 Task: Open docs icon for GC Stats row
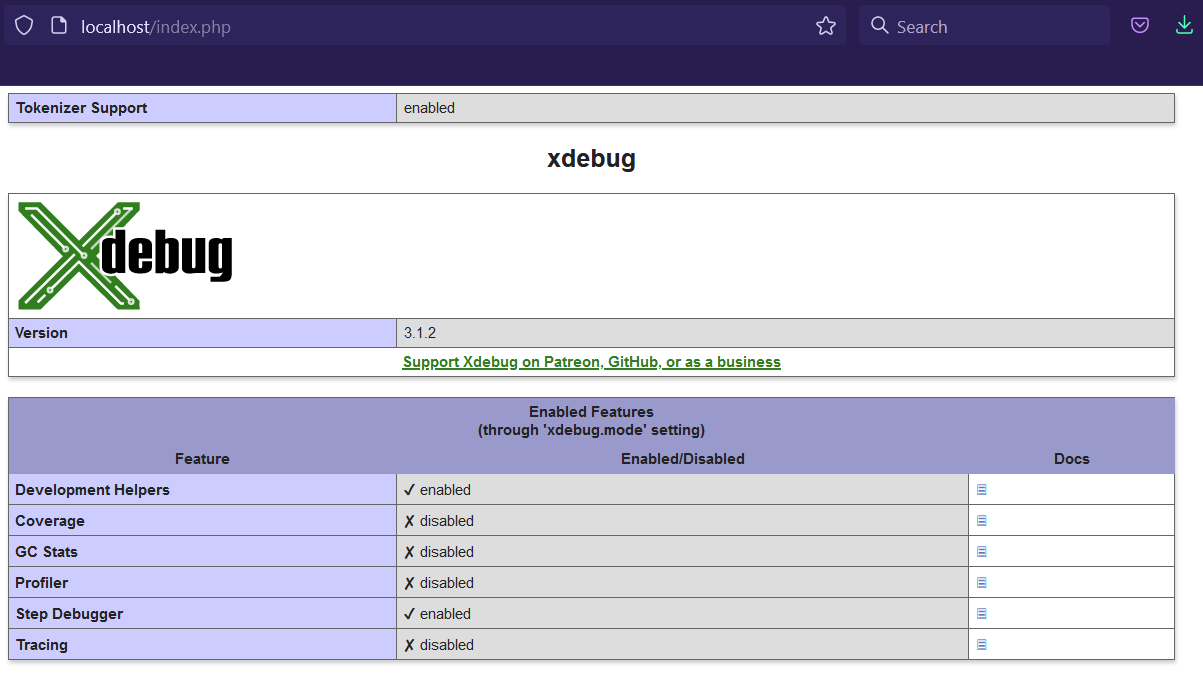coord(982,552)
